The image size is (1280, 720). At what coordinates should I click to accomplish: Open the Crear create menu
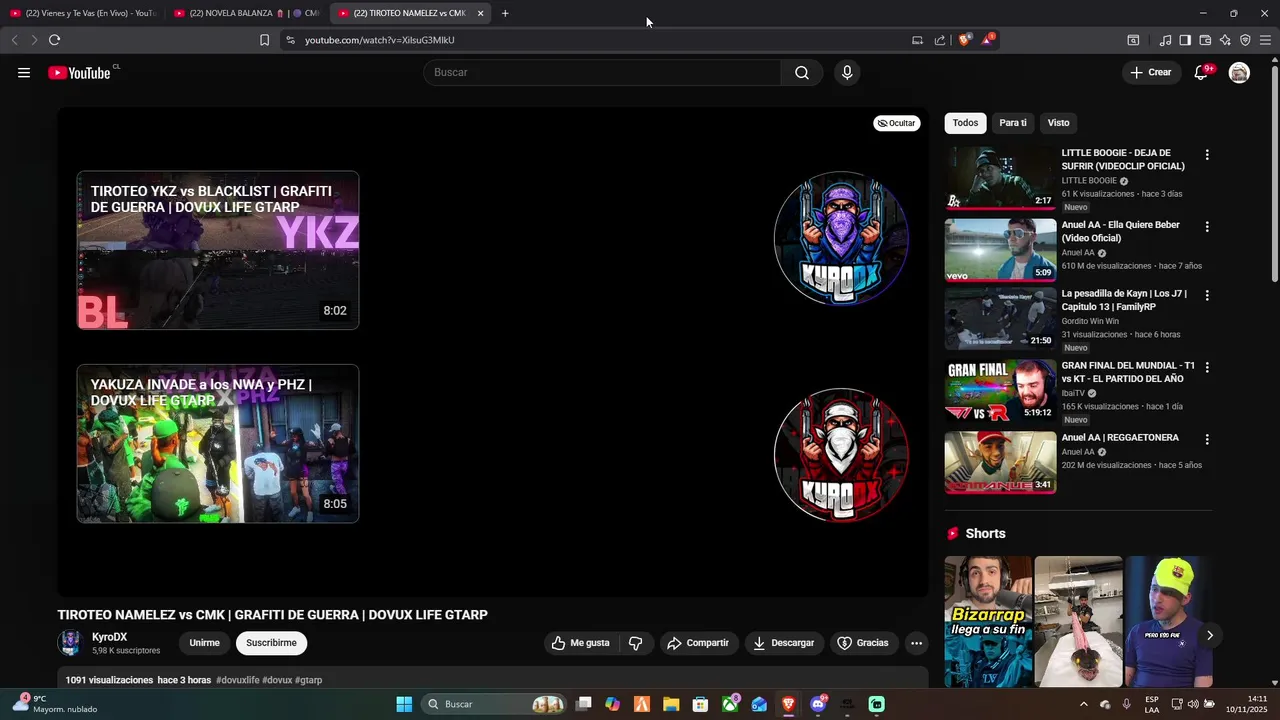click(x=1151, y=72)
